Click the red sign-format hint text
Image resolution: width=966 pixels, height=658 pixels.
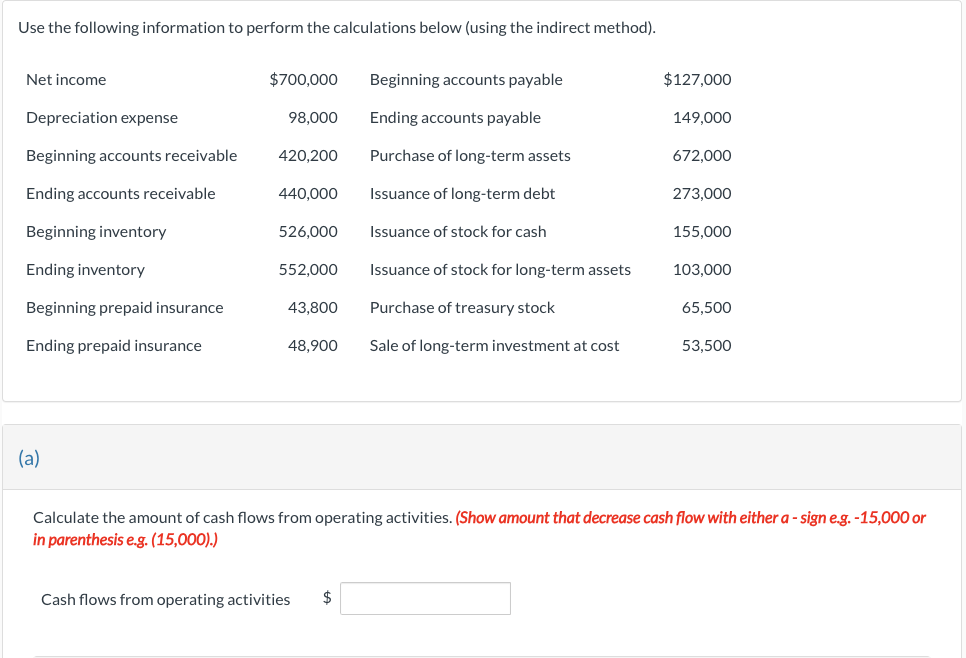coord(690,518)
